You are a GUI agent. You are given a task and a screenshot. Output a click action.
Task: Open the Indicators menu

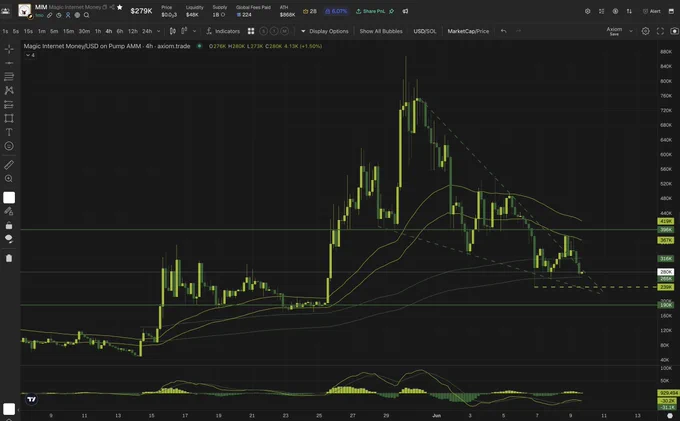click(223, 31)
